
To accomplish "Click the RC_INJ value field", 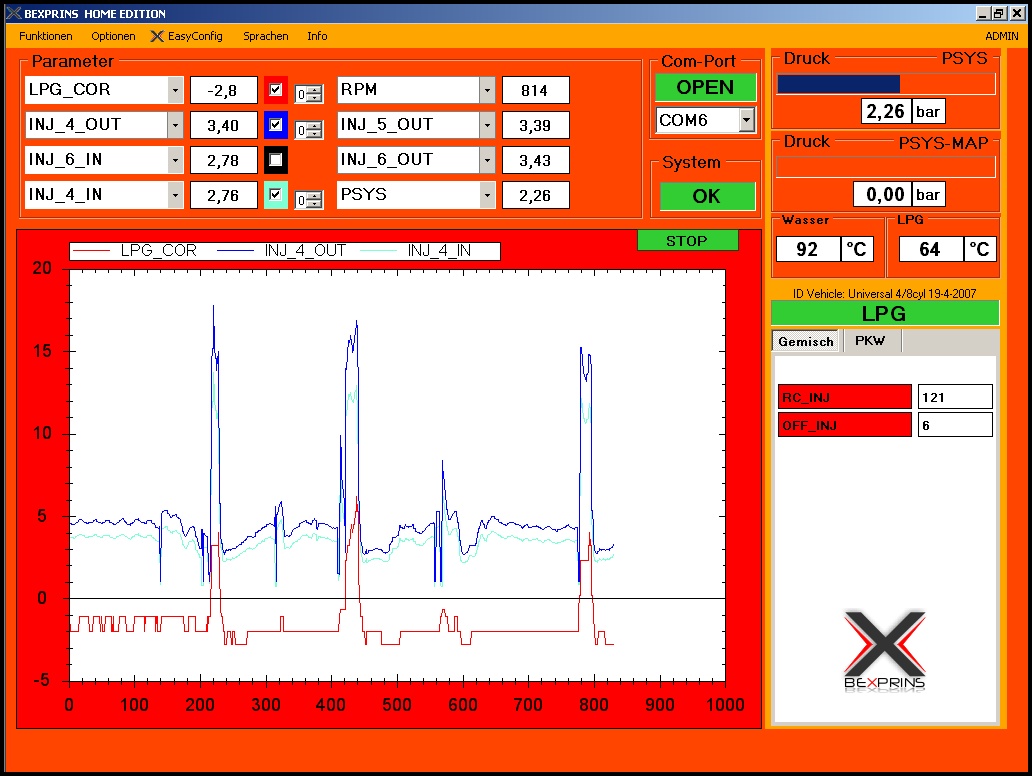I will tap(955, 397).
